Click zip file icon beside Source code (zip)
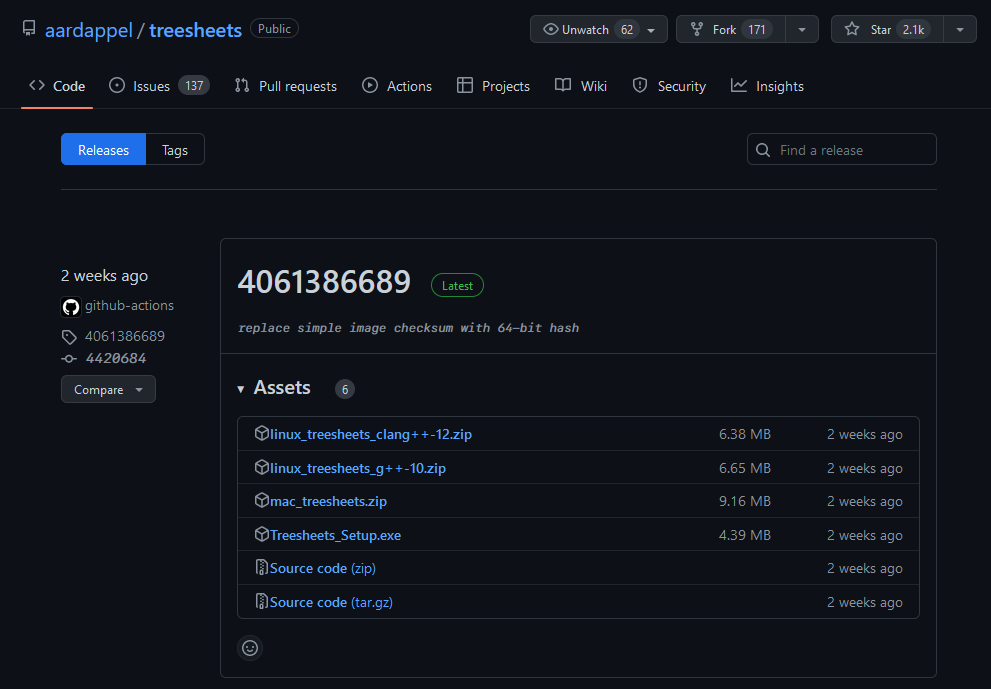The width and height of the screenshot is (991, 689). [x=262, y=567]
